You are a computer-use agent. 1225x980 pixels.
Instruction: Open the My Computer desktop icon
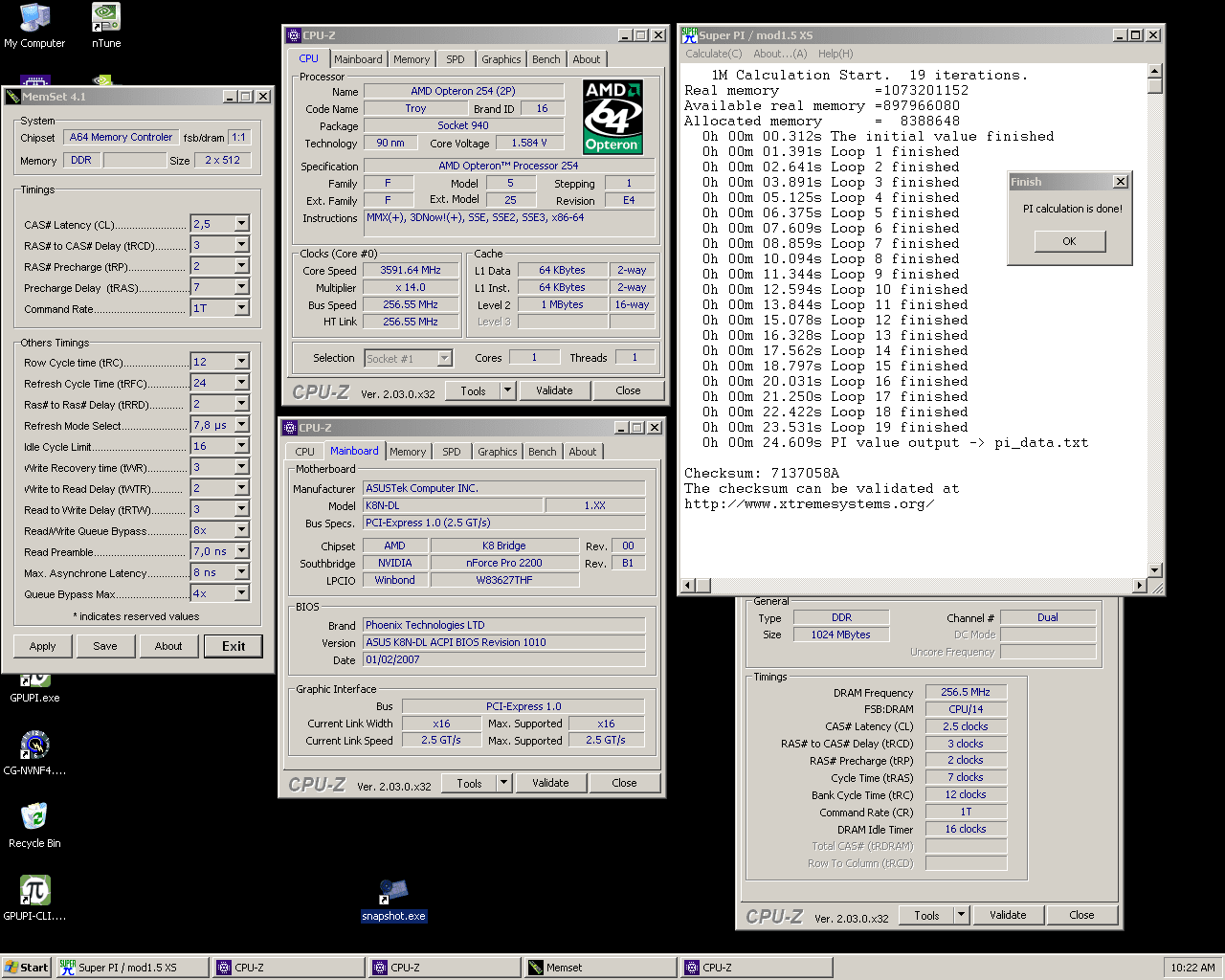click(x=34, y=26)
